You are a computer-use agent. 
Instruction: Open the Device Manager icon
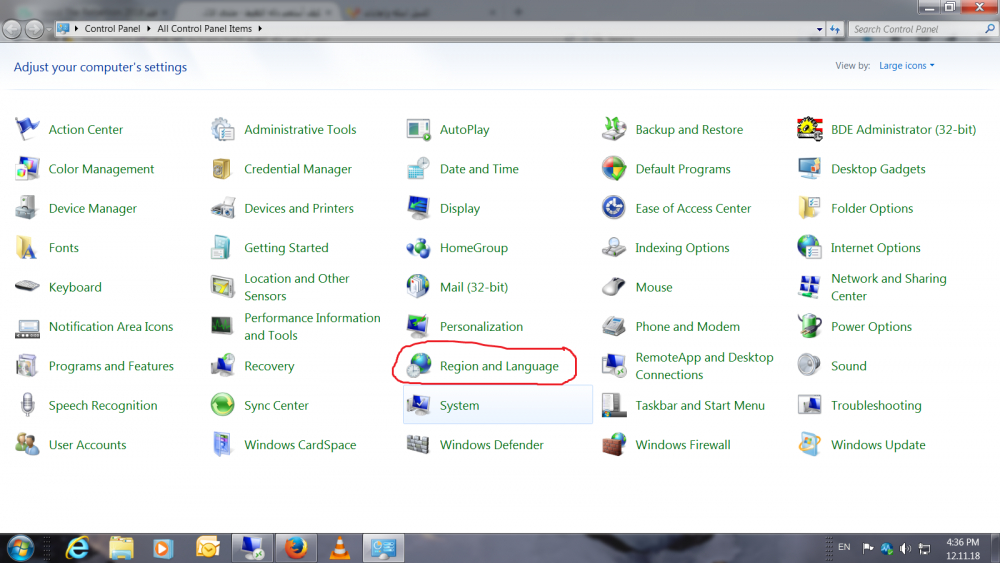pyautogui.click(x=27, y=208)
